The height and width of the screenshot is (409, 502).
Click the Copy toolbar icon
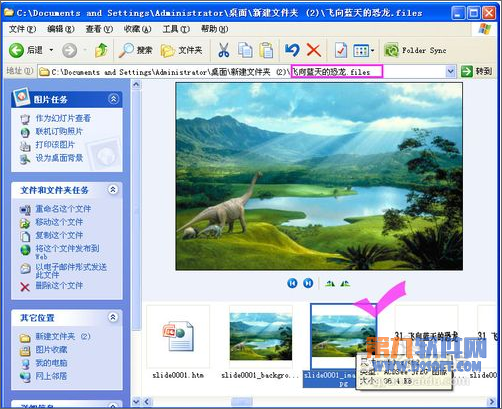click(245, 50)
